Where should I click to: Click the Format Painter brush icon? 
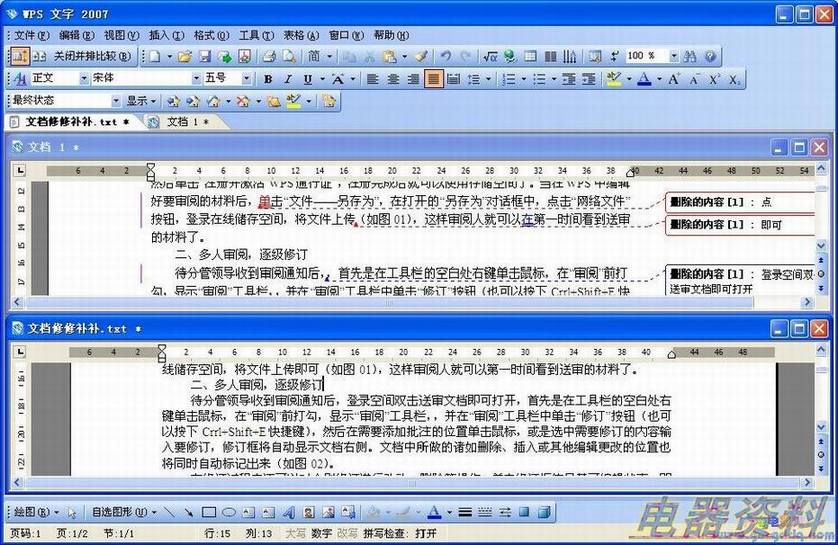[421, 56]
